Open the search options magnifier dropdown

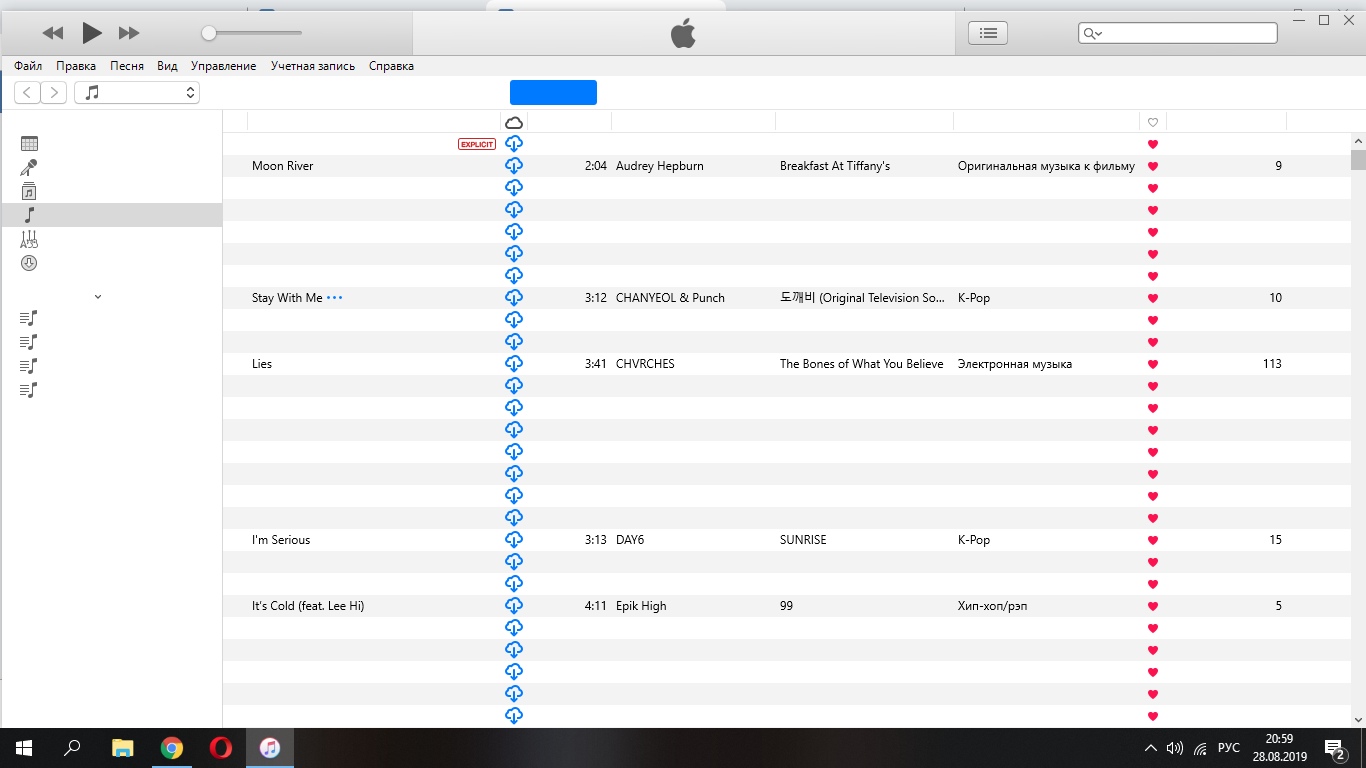1092,33
